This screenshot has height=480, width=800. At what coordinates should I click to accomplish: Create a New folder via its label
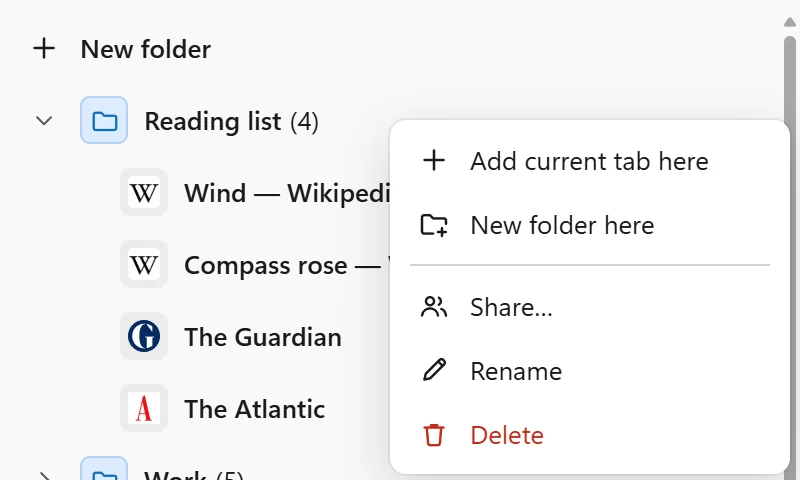(145, 49)
